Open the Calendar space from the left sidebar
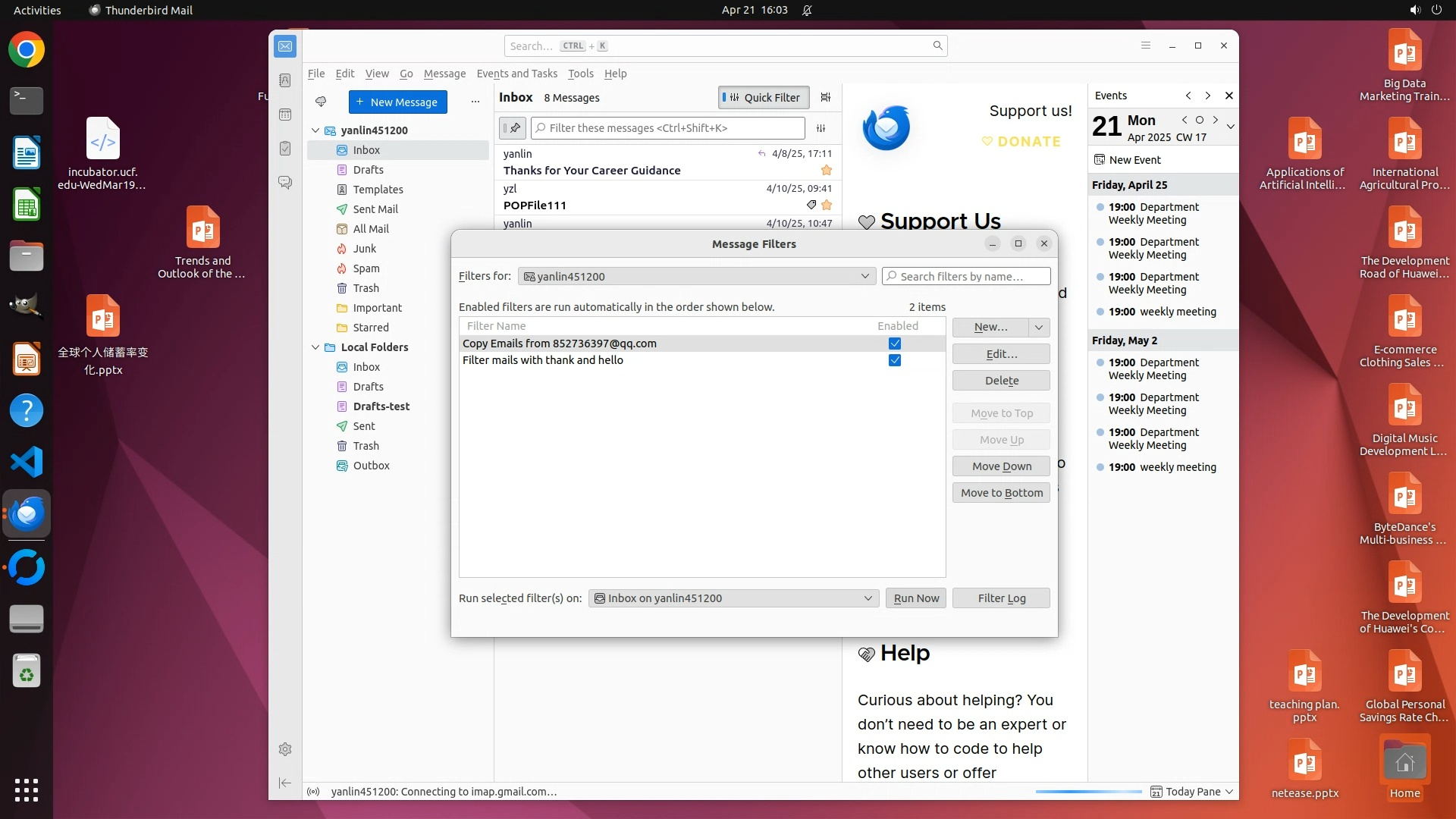Viewport: 1456px width, 819px height. [x=285, y=115]
